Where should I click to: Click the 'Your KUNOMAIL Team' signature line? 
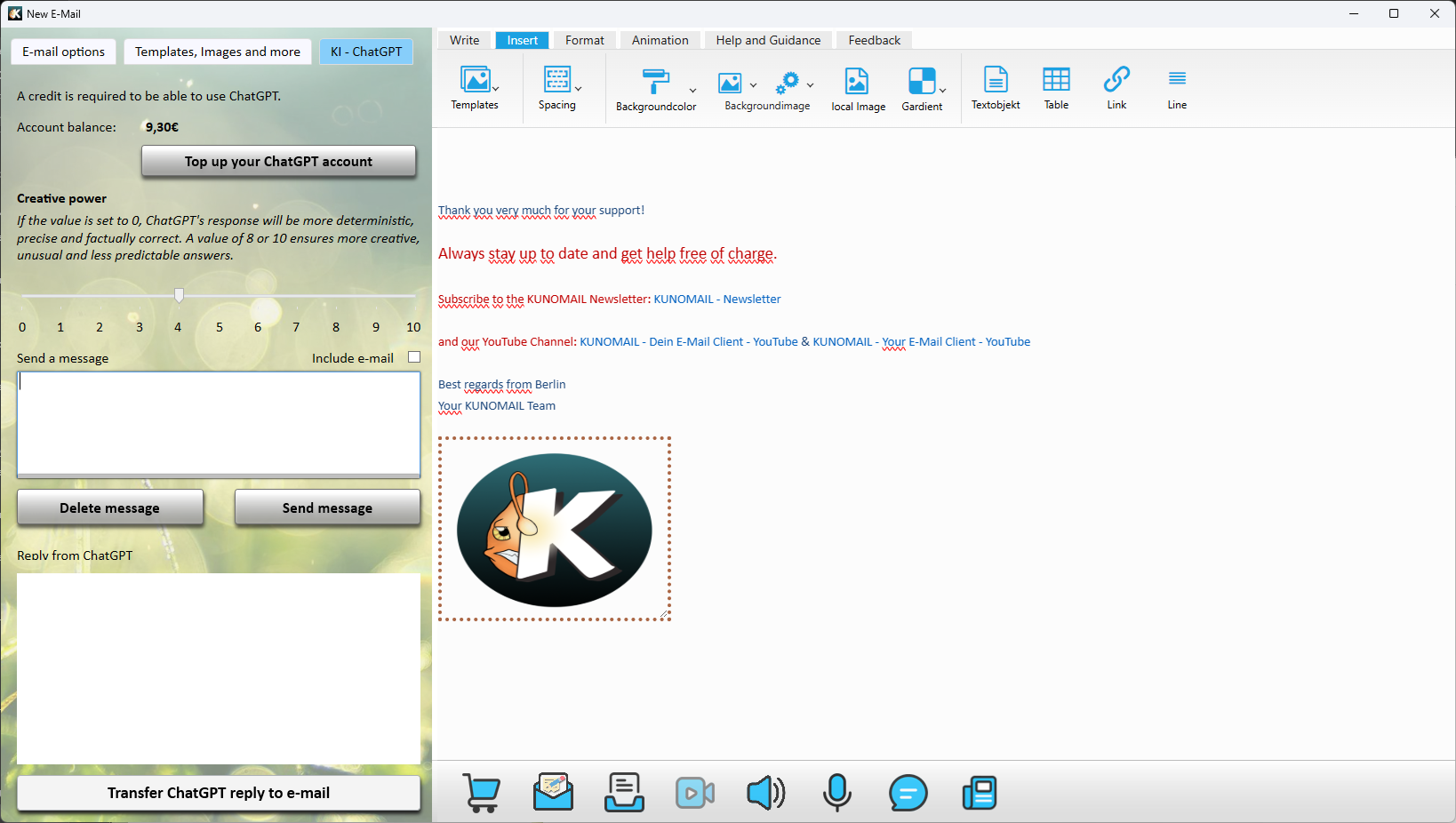pyautogui.click(x=497, y=406)
